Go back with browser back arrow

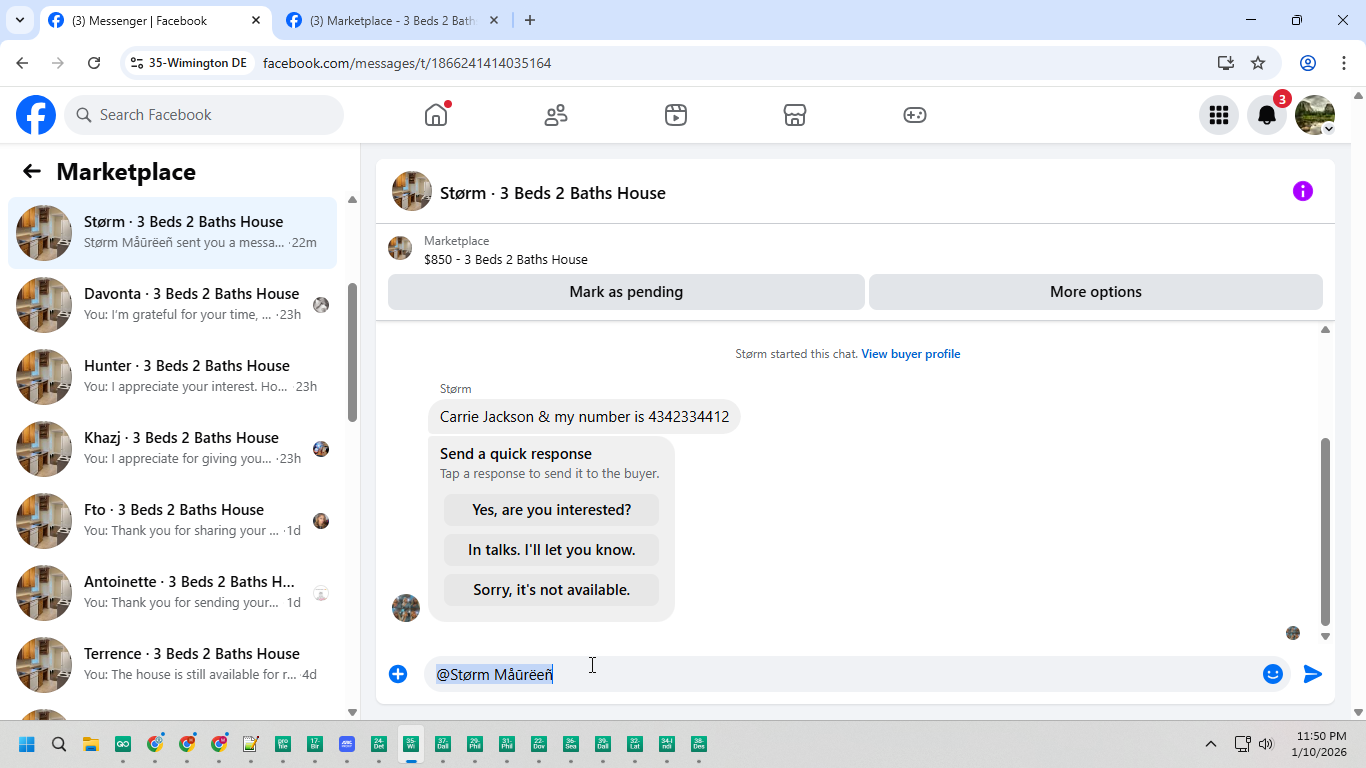tap(22, 63)
